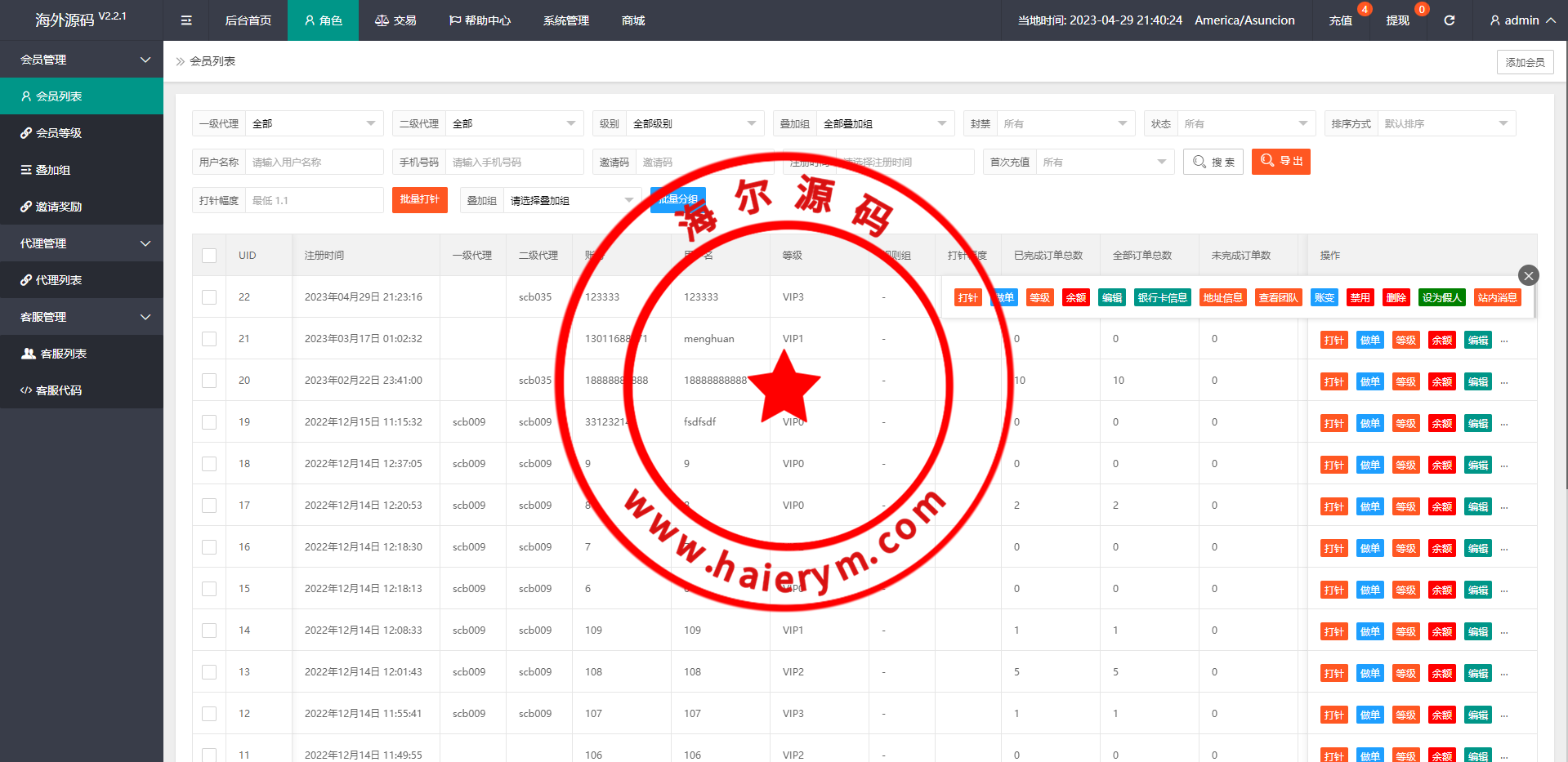
Task: Check the checkbox for UID 22 row
Action: point(209,297)
